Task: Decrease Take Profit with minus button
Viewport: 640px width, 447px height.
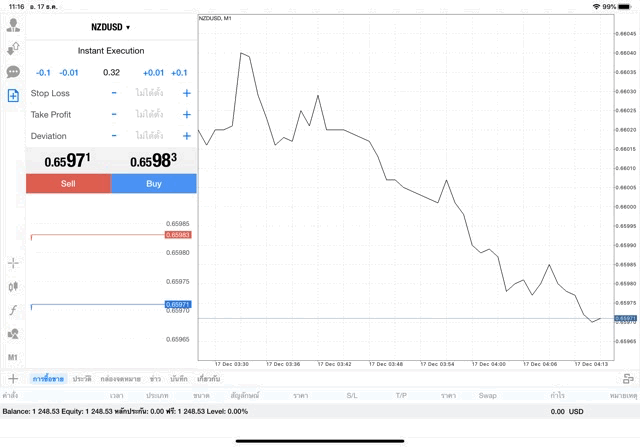Action: coord(114,115)
